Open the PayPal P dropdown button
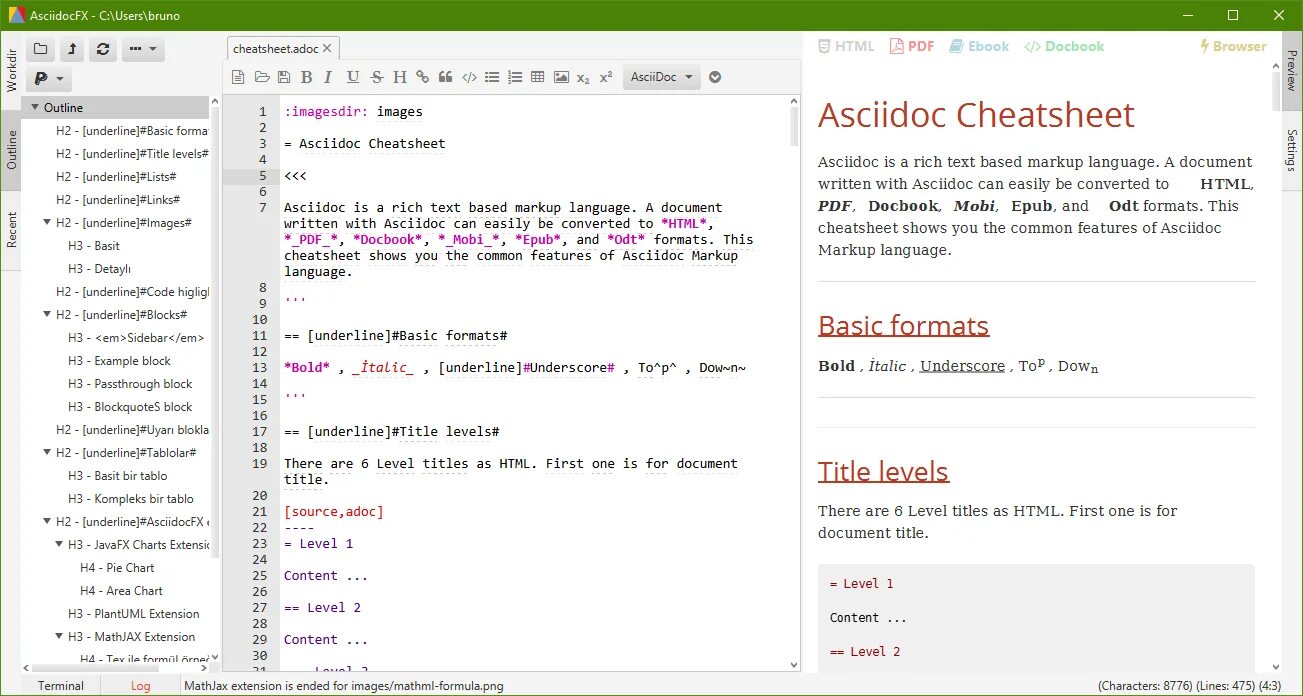This screenshot has height=696, width=1303. click(49, 78)
